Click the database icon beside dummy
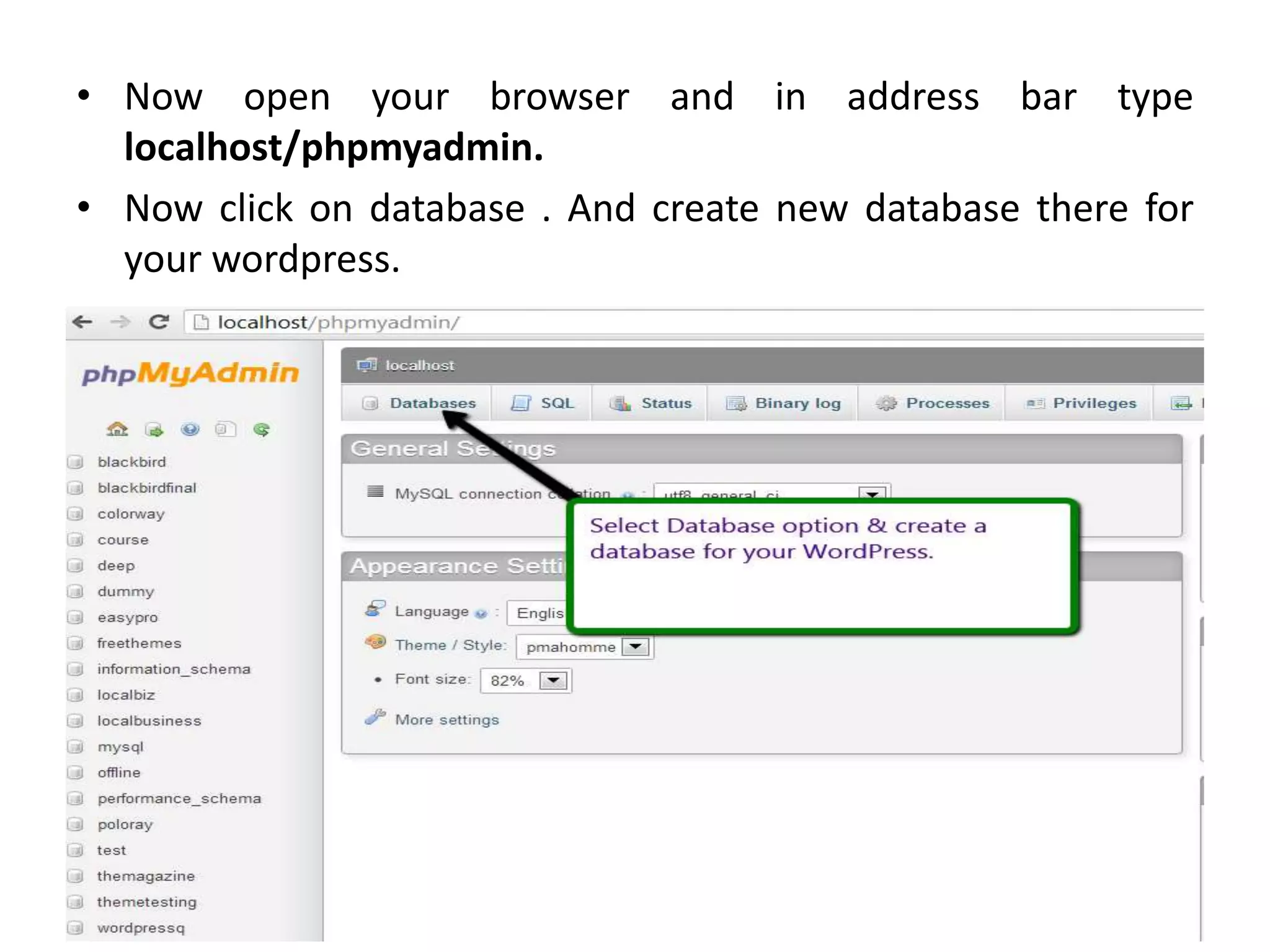Screen dimensions: 1270x952 pos(76,591)
